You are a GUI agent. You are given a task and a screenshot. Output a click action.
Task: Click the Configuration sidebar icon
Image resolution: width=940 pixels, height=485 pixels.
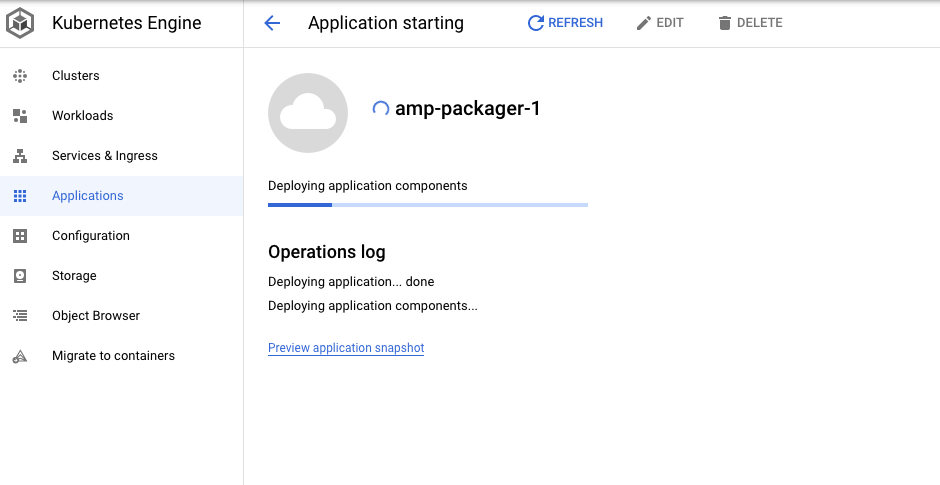point(20,236)
